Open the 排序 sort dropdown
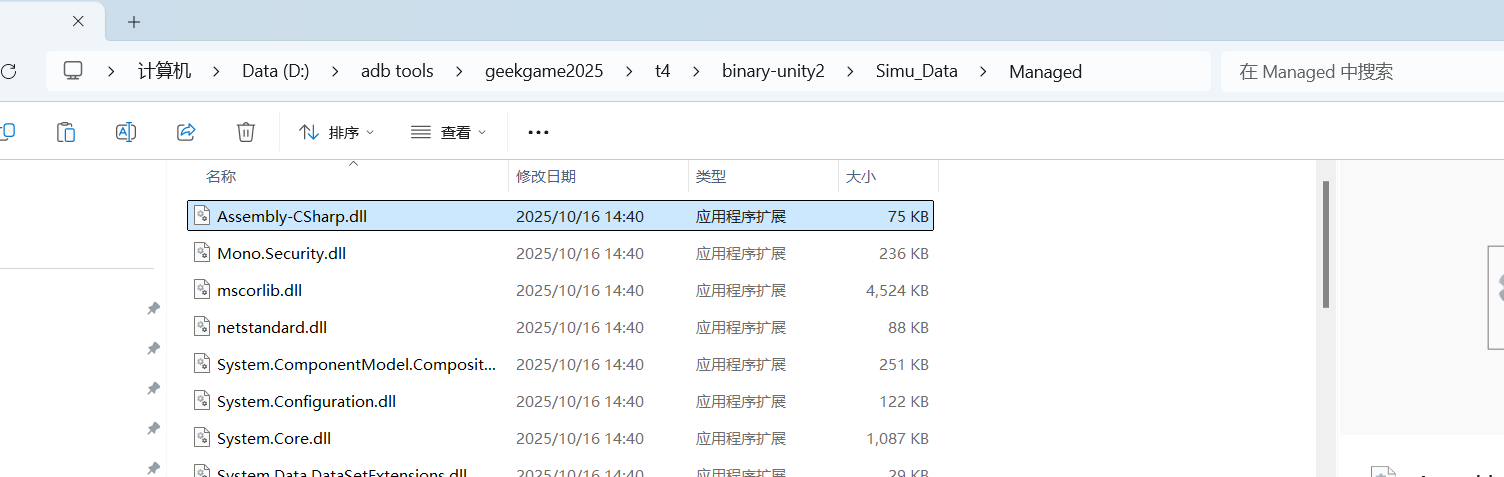 tap(337, 132)
